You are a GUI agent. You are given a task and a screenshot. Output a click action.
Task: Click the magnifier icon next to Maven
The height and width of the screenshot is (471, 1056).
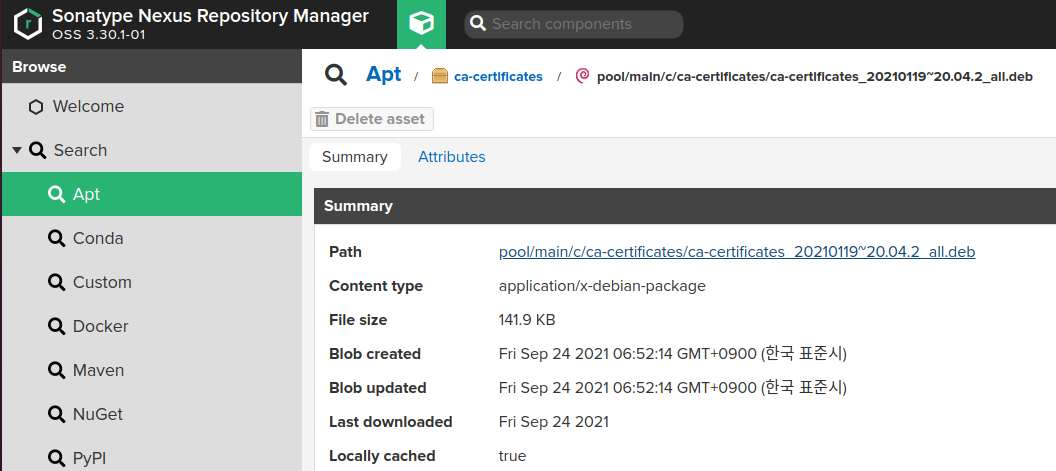tap(57, 371)
